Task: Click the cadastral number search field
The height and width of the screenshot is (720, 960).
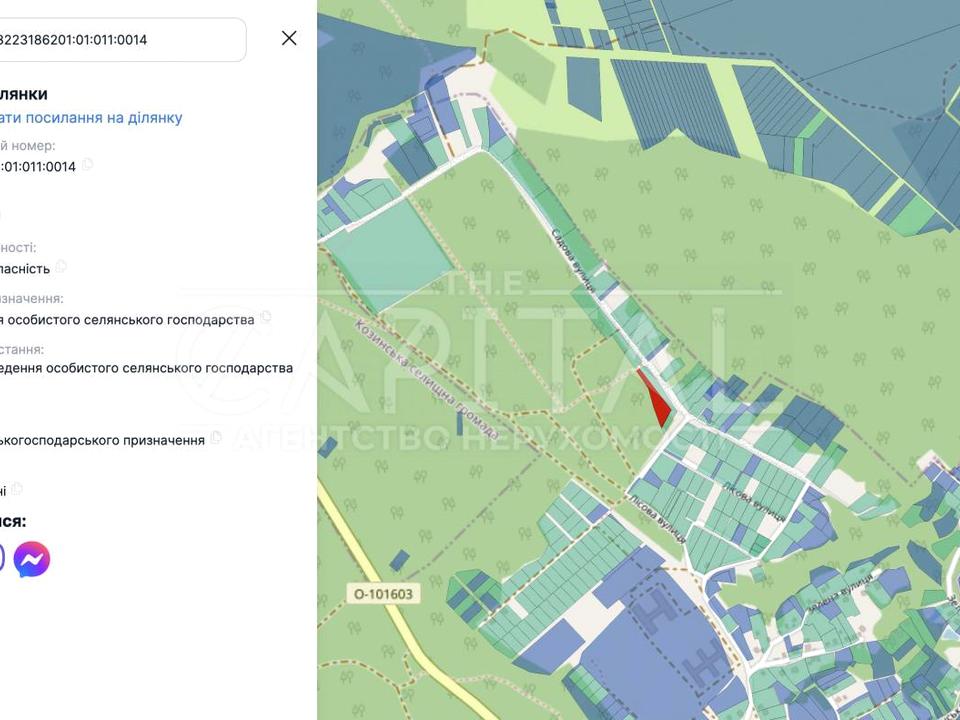Action: 120,40
